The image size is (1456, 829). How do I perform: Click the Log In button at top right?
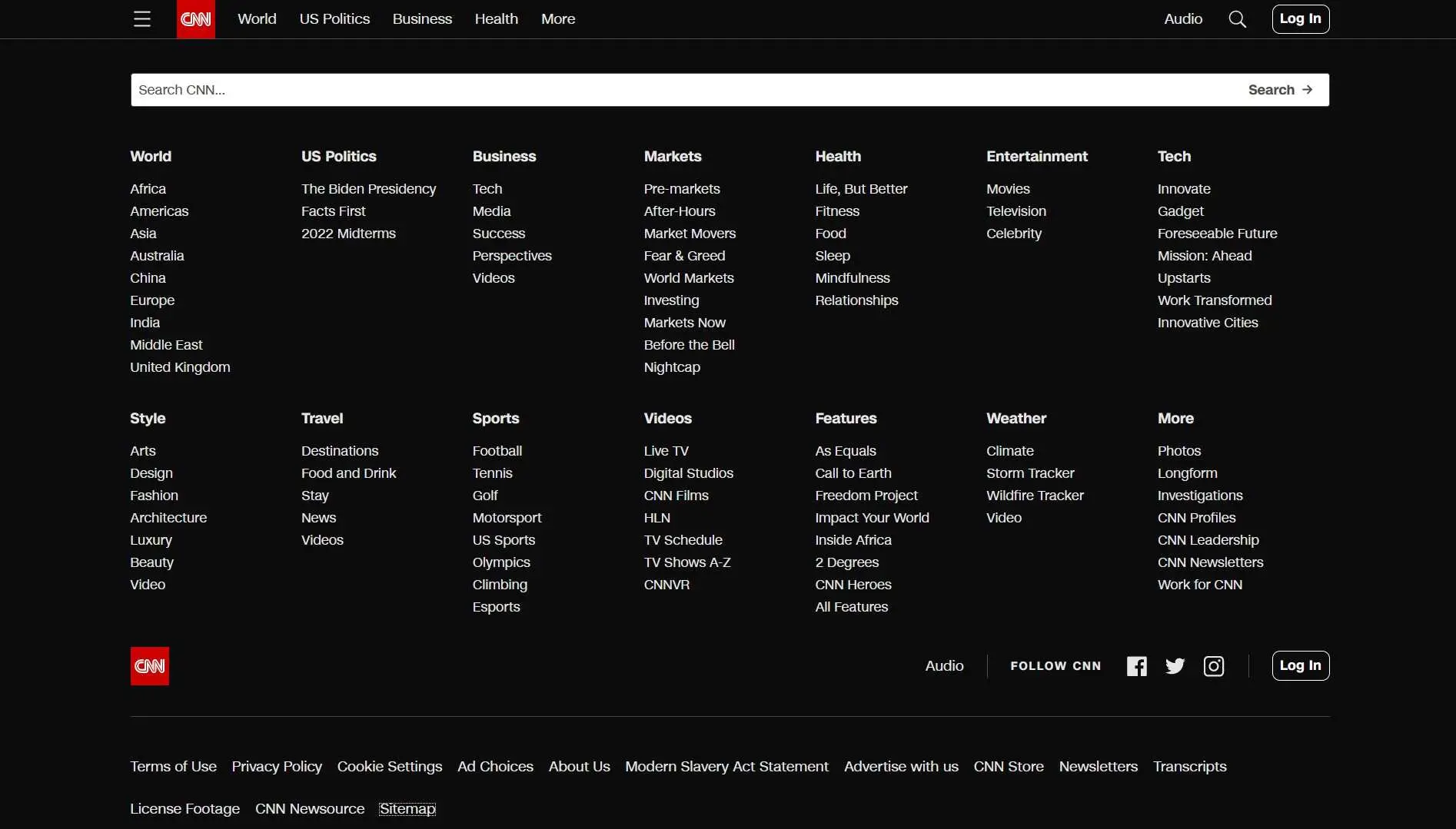click(x=1300, y=18)
